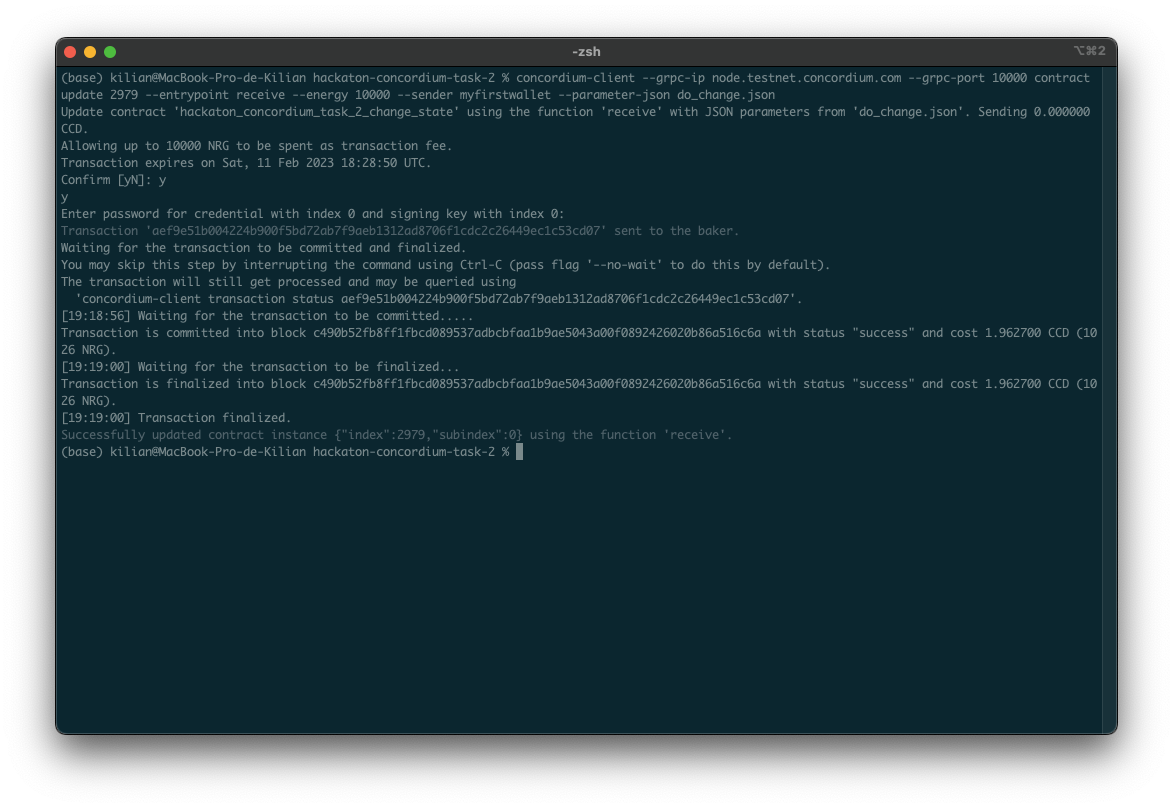The image size is (1173, 808).
Task: Click 'do_change.json' in the command line
Action: click(726, 95)
